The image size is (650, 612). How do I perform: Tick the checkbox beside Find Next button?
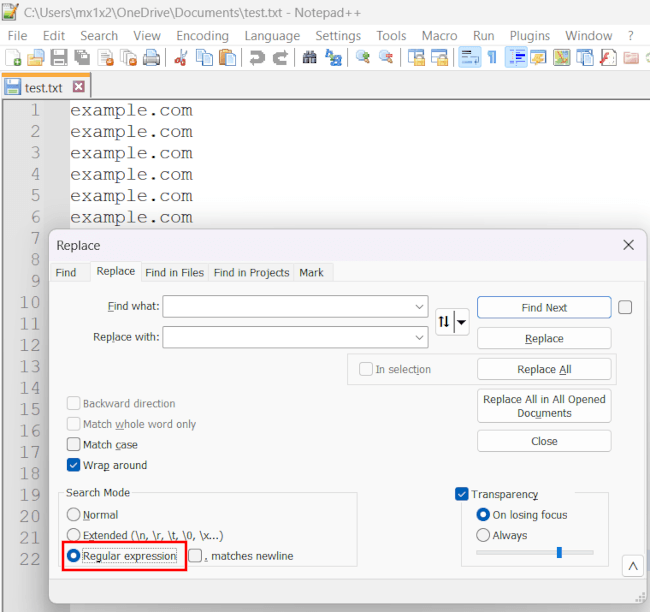pos(625,307)
